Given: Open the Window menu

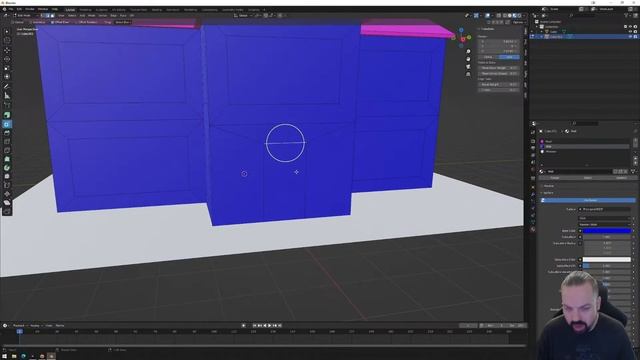Looking at the screenshot, I should (x=43, y=9).
